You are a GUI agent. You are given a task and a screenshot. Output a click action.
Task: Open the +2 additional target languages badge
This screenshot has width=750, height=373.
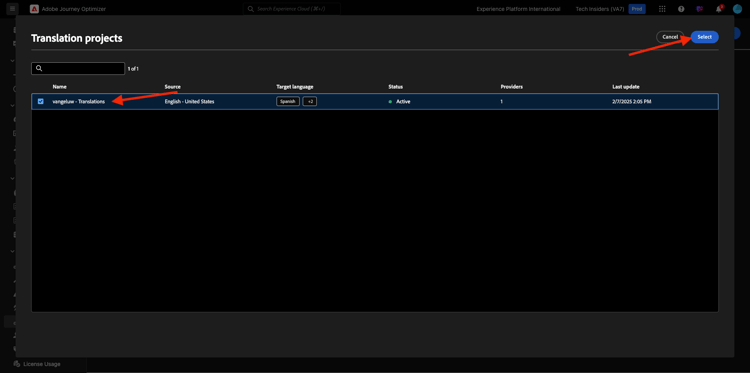point(309,101)
